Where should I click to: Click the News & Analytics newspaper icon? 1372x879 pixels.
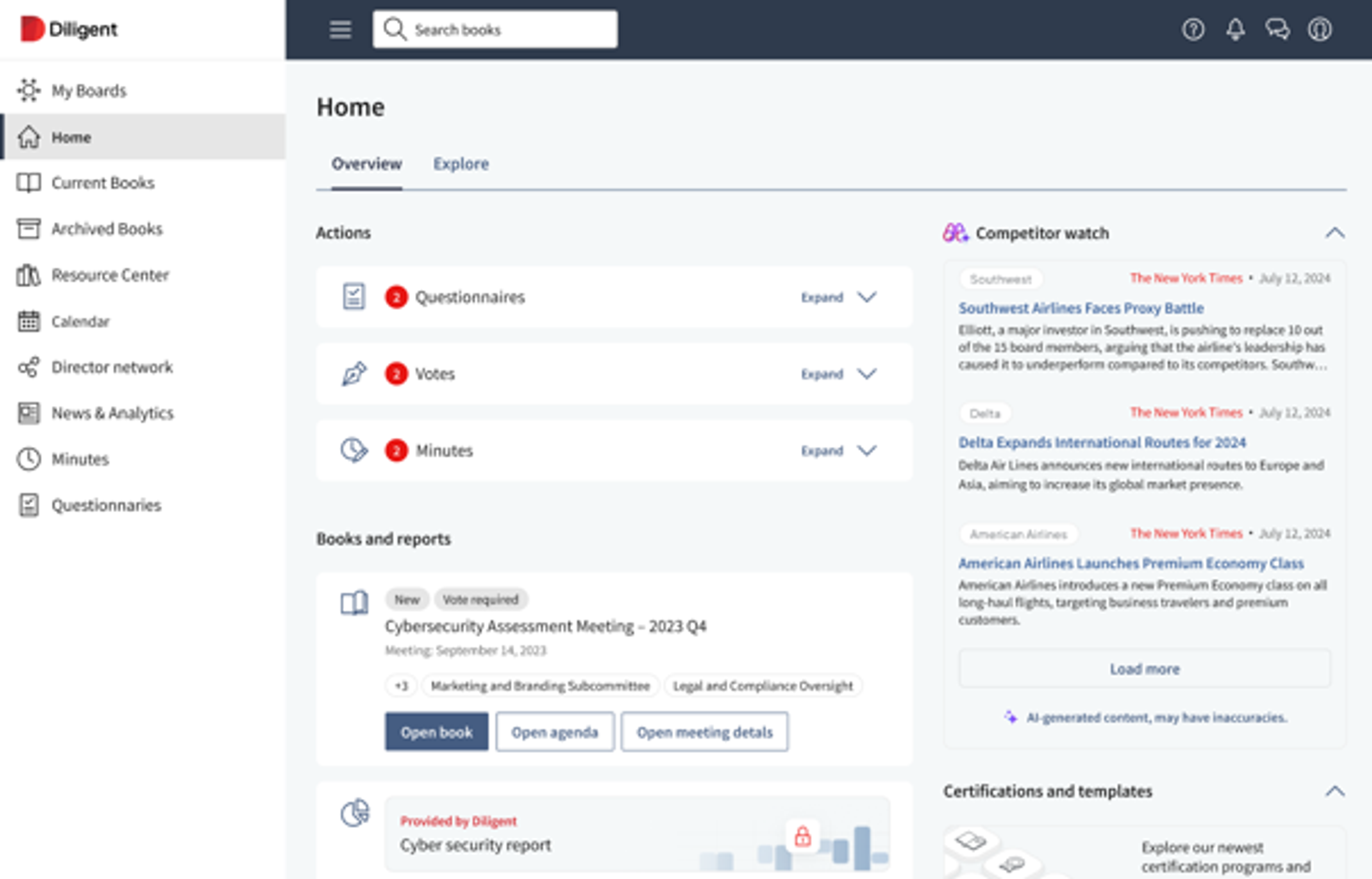29,413
